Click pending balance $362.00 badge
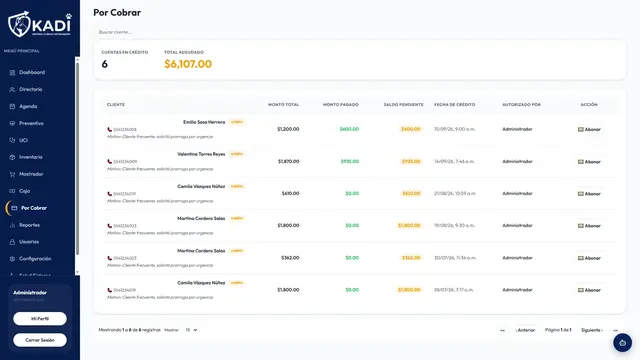The width and height of the screenshot is (640, 360). 411,258
